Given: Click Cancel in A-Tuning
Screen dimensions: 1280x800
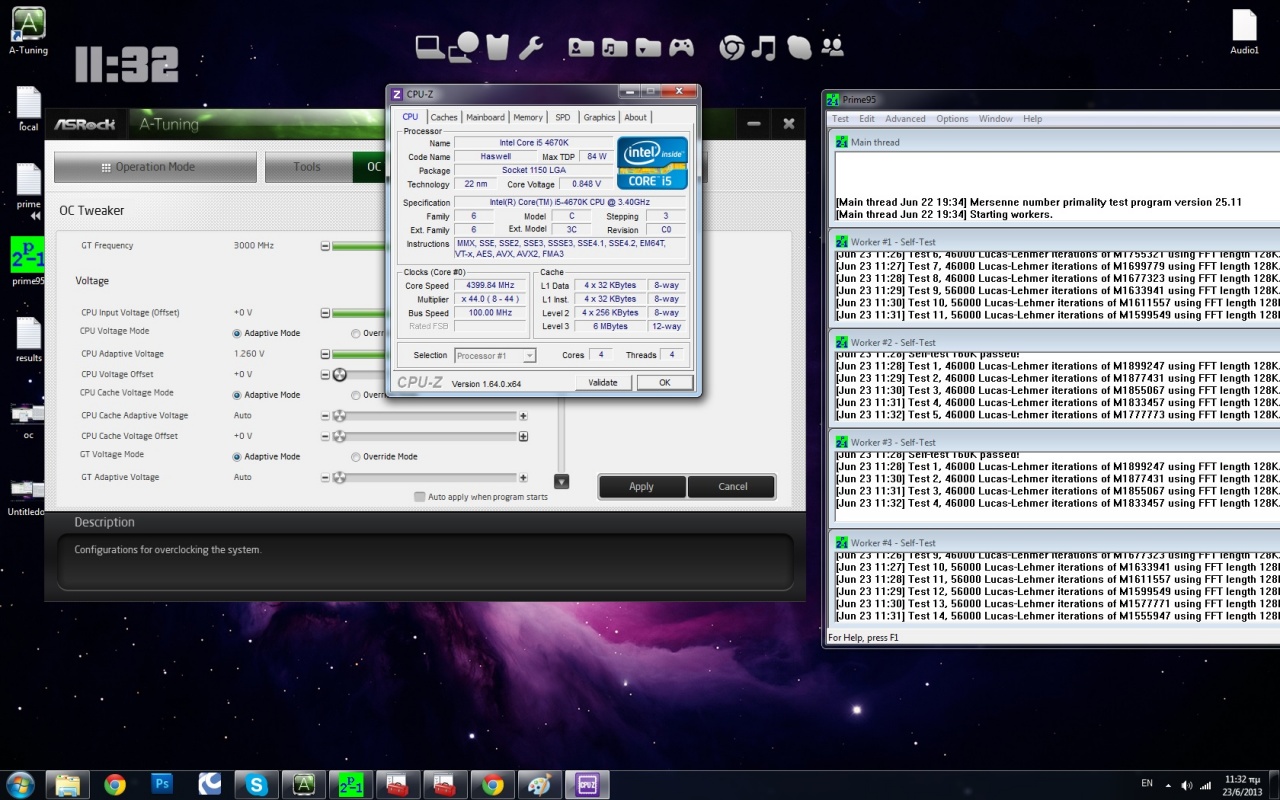Looking at the screenshot, I should click(732, 487).
